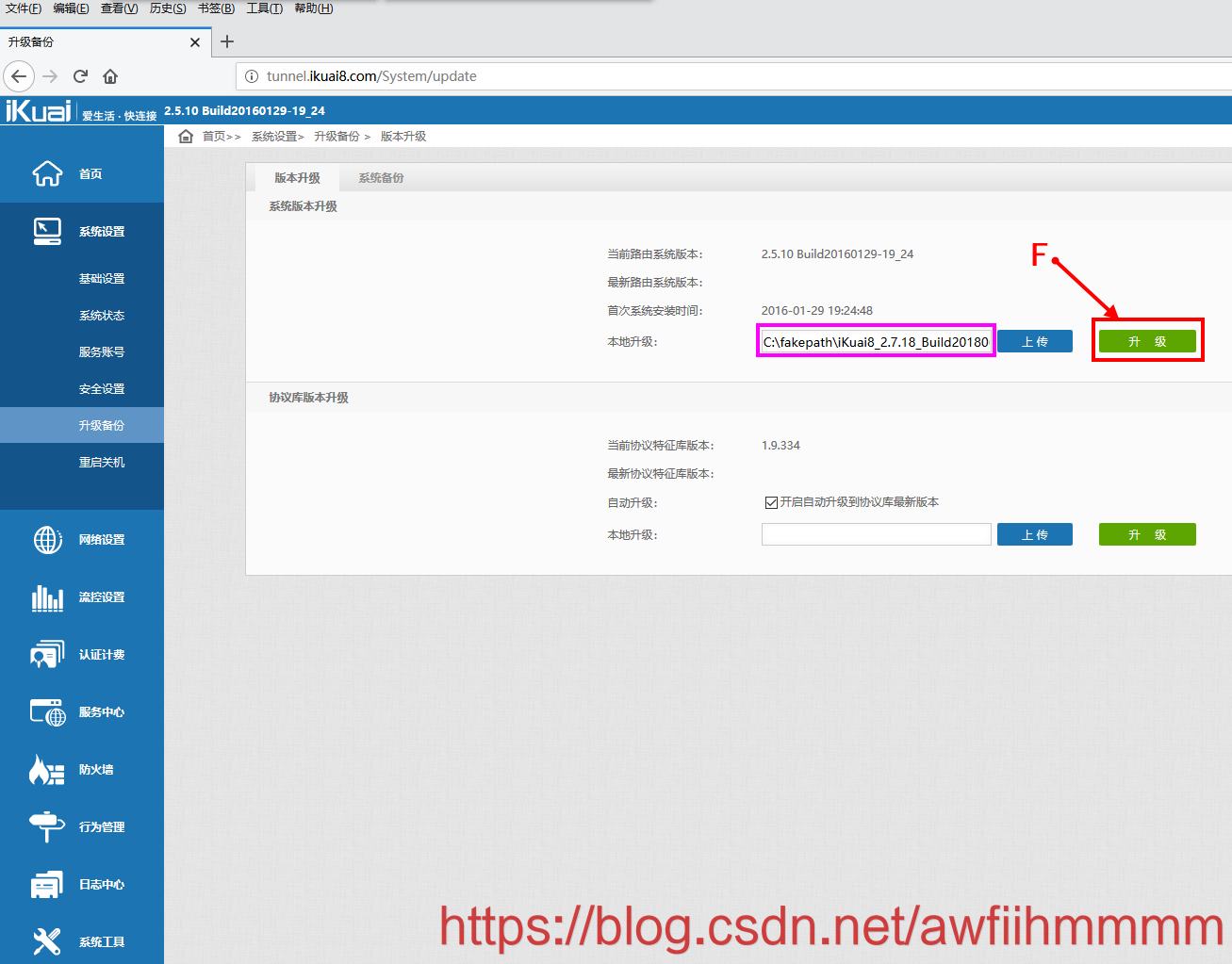The width and height of the screenshot is (1232, 964).
Task: Click 版本升级 breadcrumb text
Action: [403, 137]
